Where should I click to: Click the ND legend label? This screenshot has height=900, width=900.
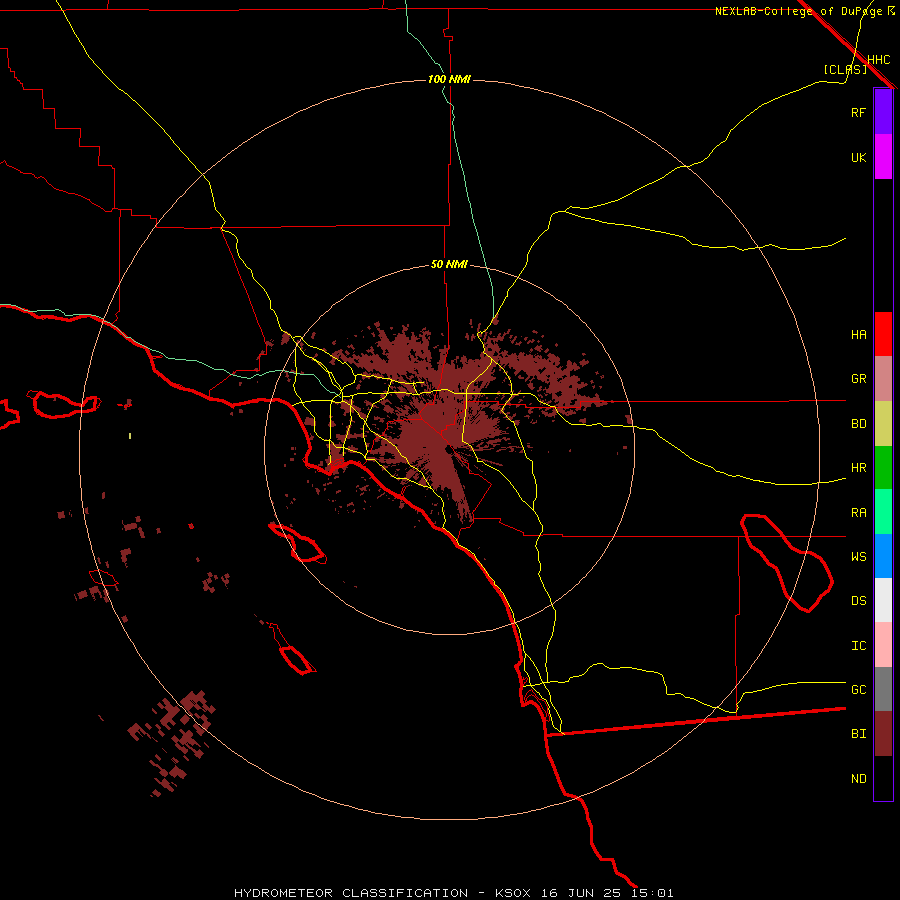pos(858,778)
